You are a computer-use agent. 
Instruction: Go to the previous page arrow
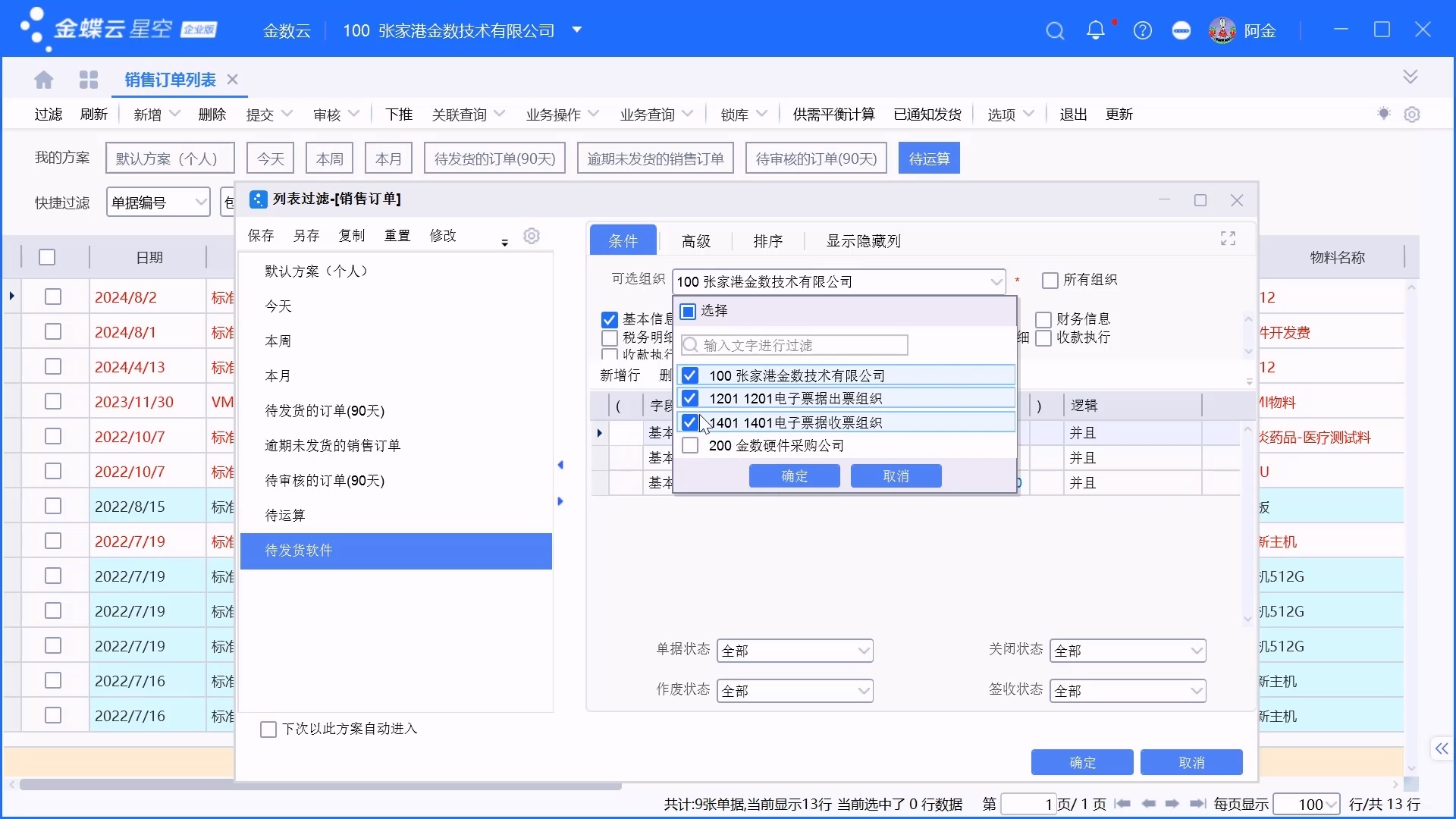[1148, 804]
